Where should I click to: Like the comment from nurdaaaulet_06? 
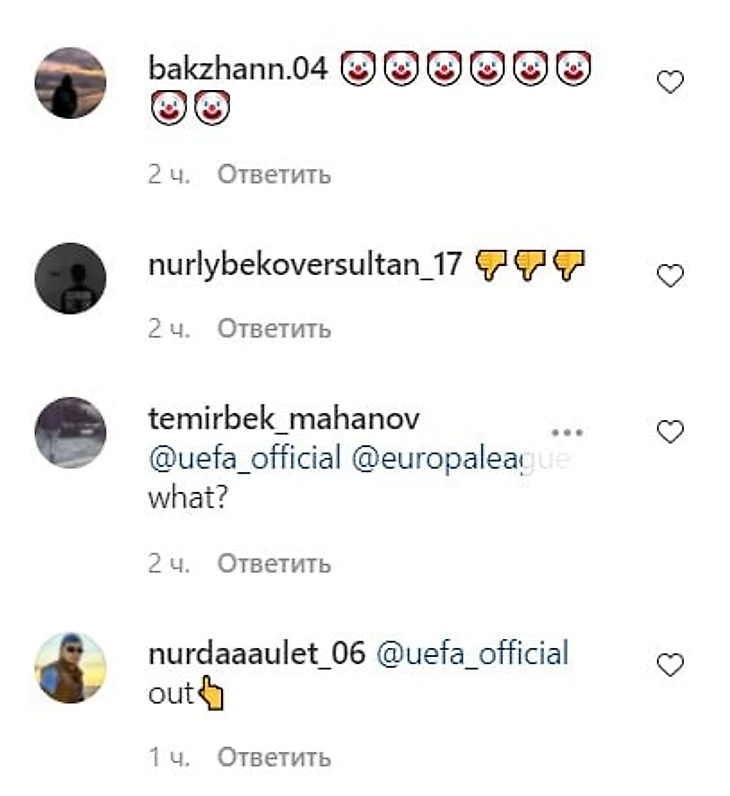pos(670,665)
